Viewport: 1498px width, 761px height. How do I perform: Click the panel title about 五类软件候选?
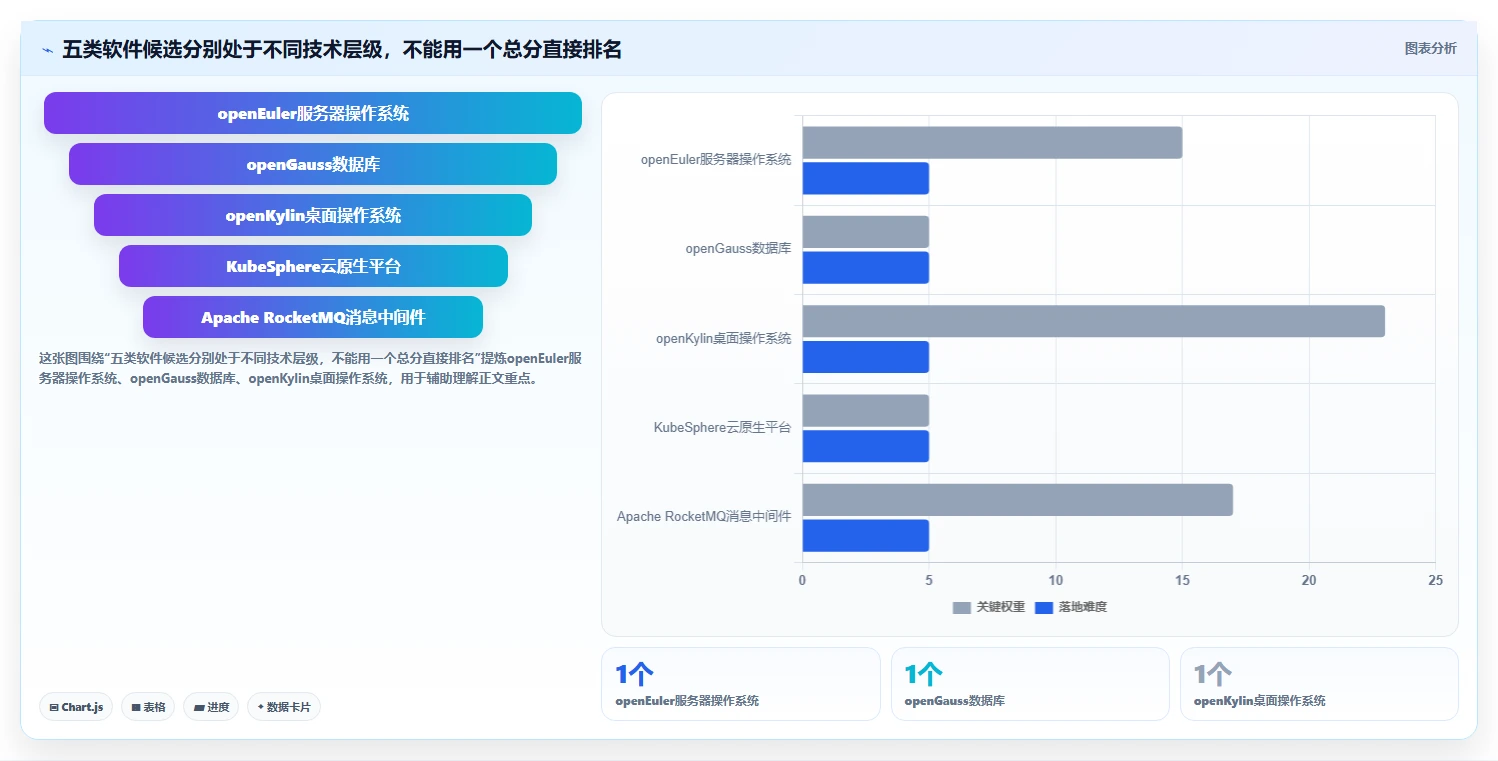pos(342,49)
